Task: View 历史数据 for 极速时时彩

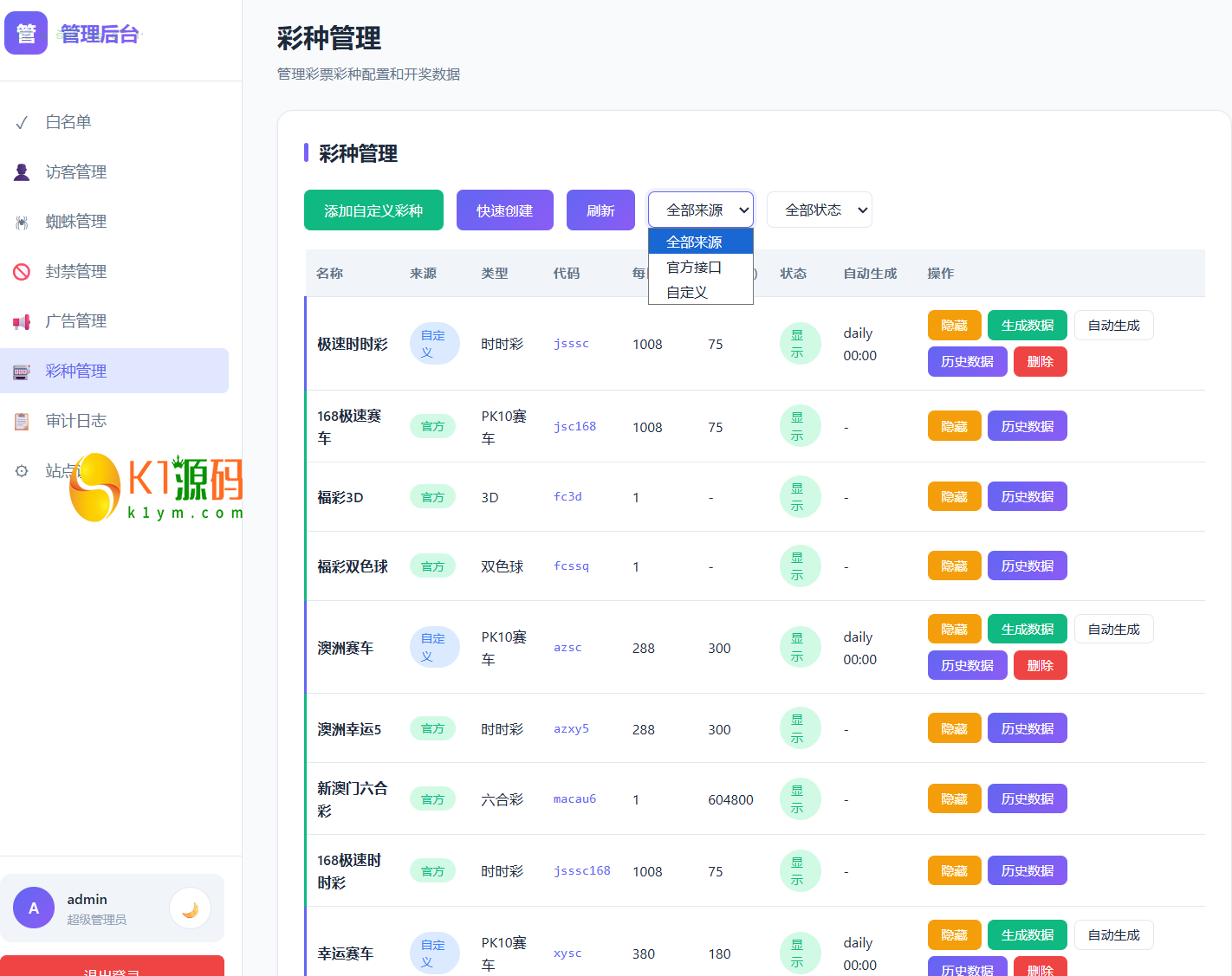Action: (968, 362)
